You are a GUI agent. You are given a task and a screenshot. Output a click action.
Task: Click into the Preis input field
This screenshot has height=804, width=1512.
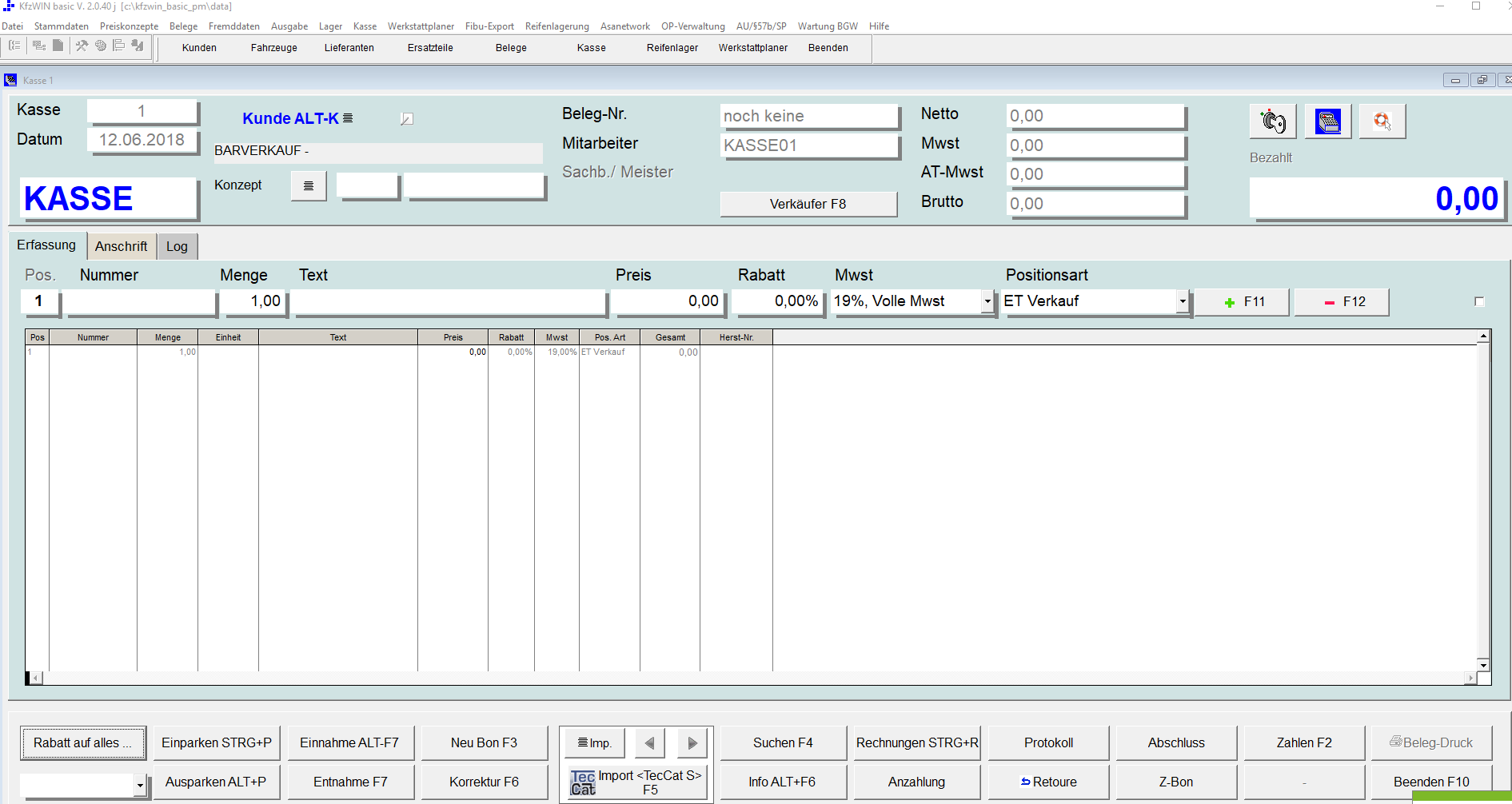coord(668,301)
